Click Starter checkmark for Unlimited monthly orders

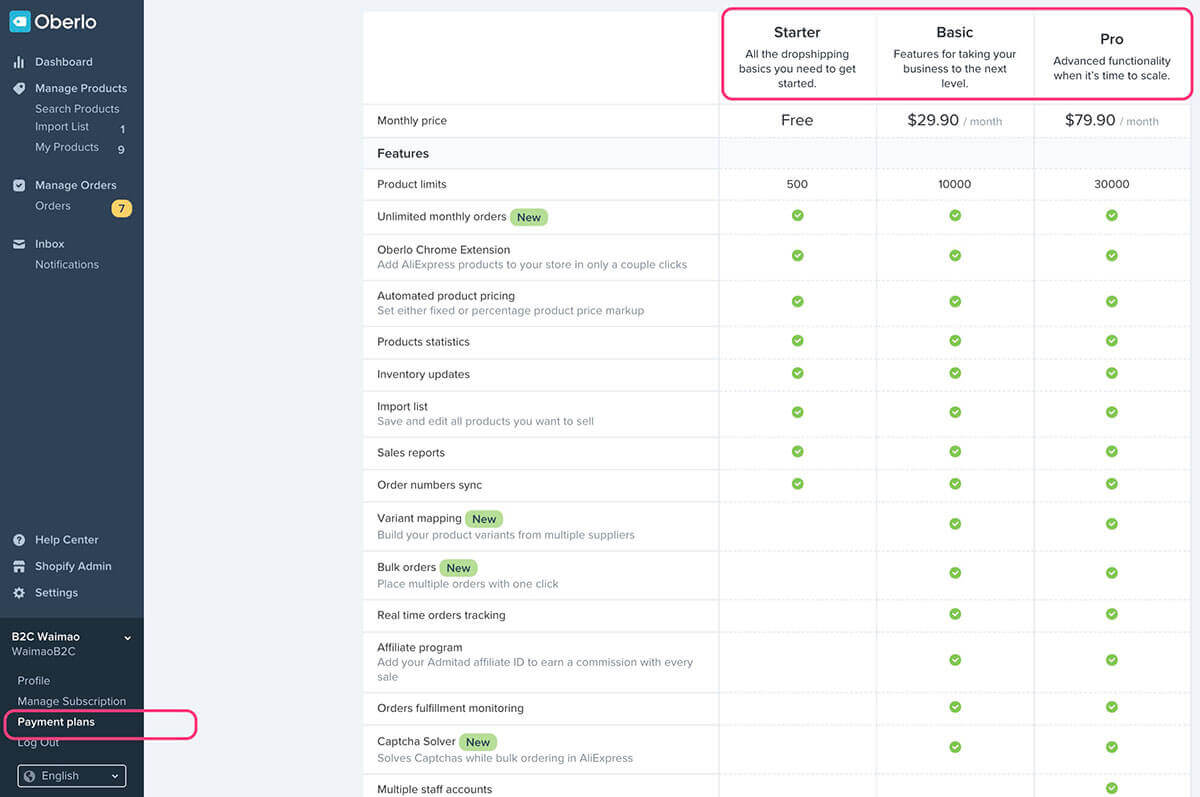pos(798,216)
